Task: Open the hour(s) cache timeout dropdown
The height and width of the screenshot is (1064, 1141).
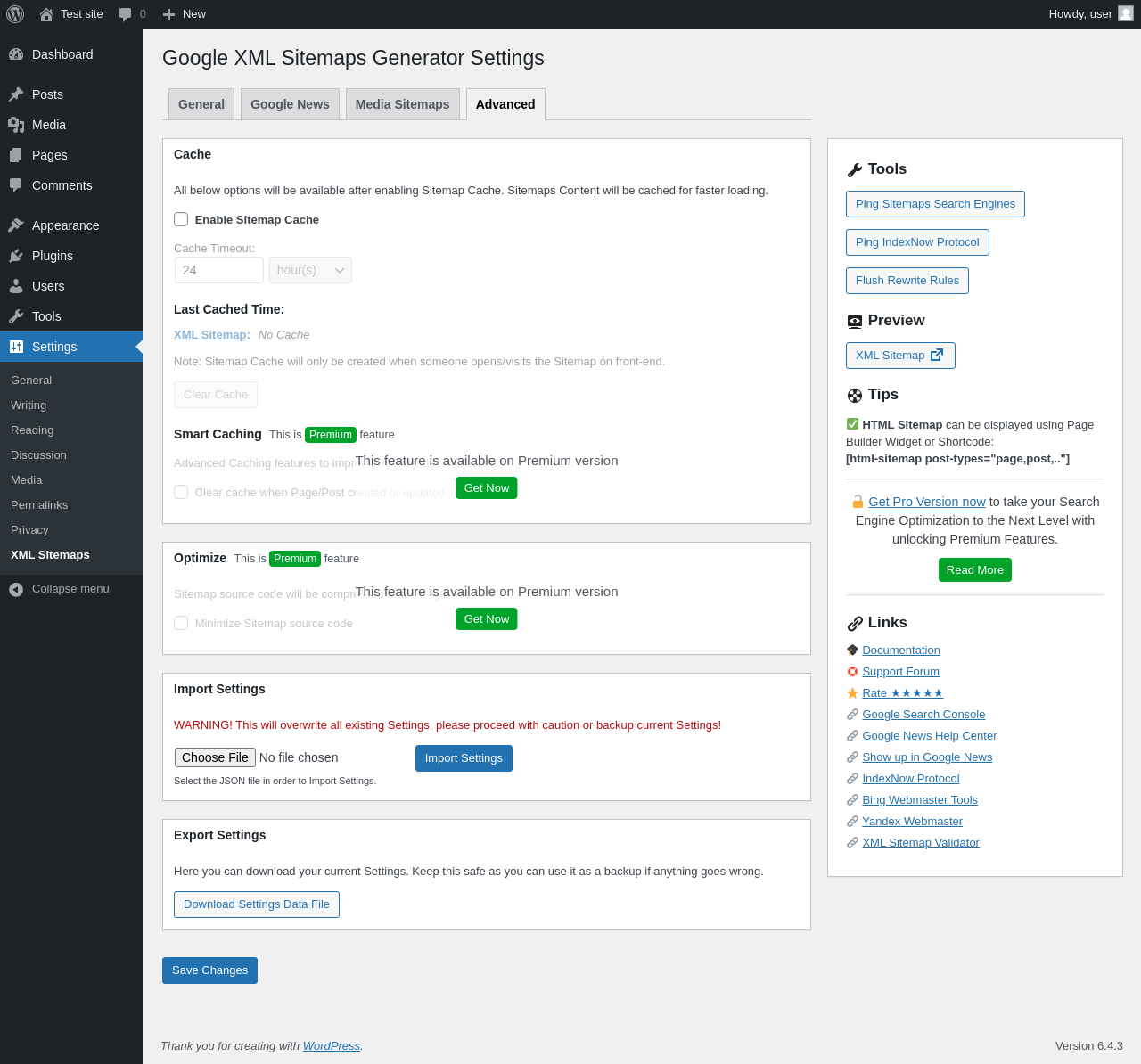Action: [310, 270]
